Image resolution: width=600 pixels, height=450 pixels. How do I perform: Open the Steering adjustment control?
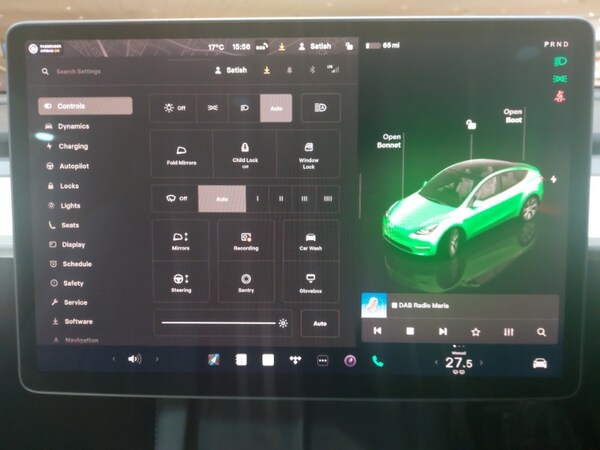click(x=181, y=282)
